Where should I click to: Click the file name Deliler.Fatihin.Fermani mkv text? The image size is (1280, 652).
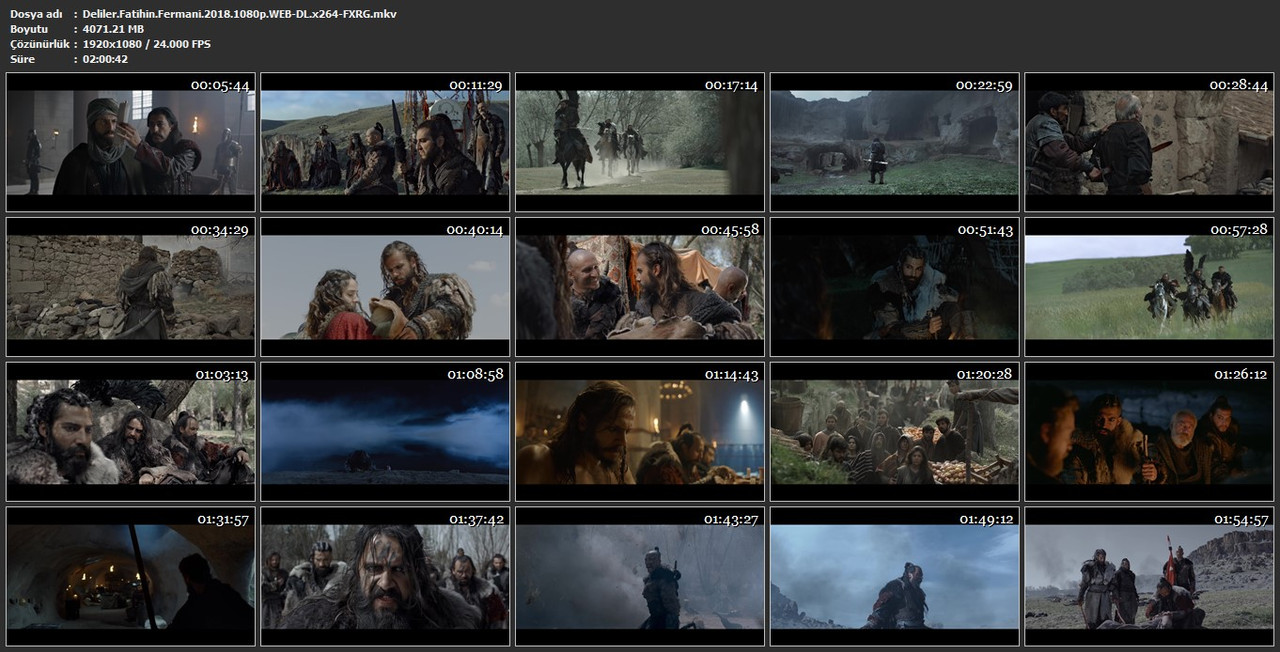[x=239, y=14]
